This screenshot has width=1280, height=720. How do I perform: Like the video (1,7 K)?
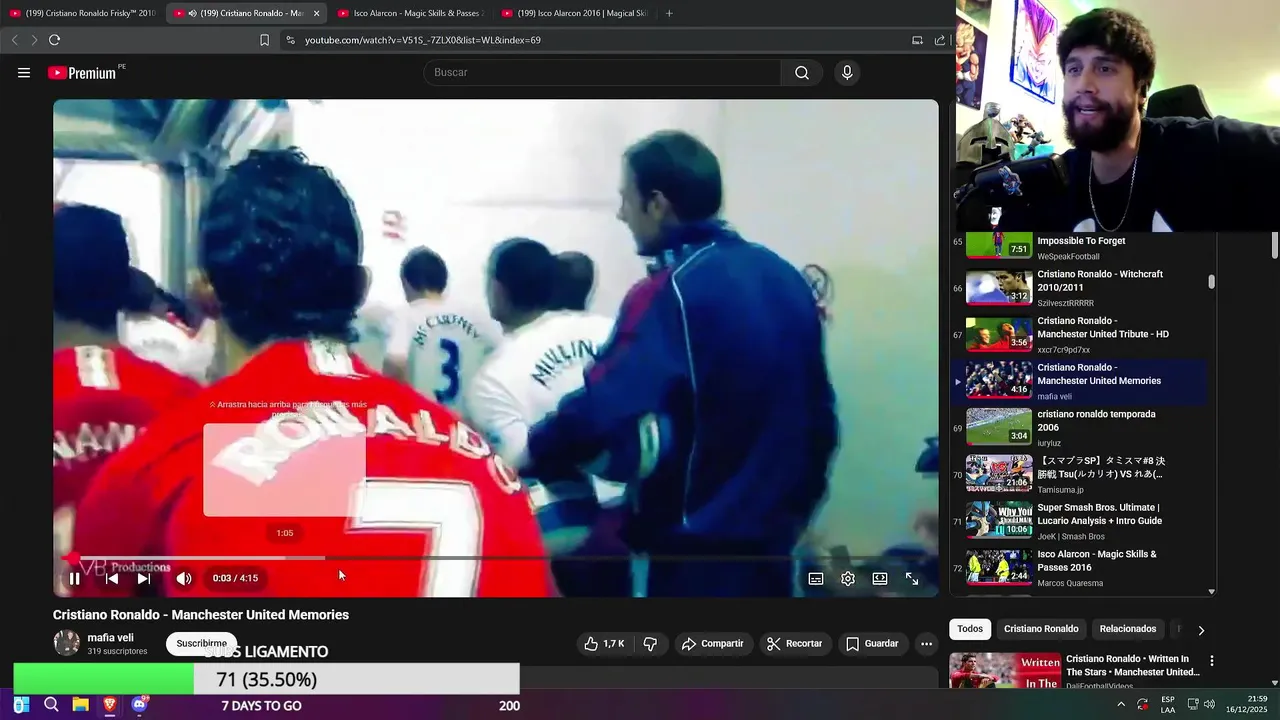604,644
